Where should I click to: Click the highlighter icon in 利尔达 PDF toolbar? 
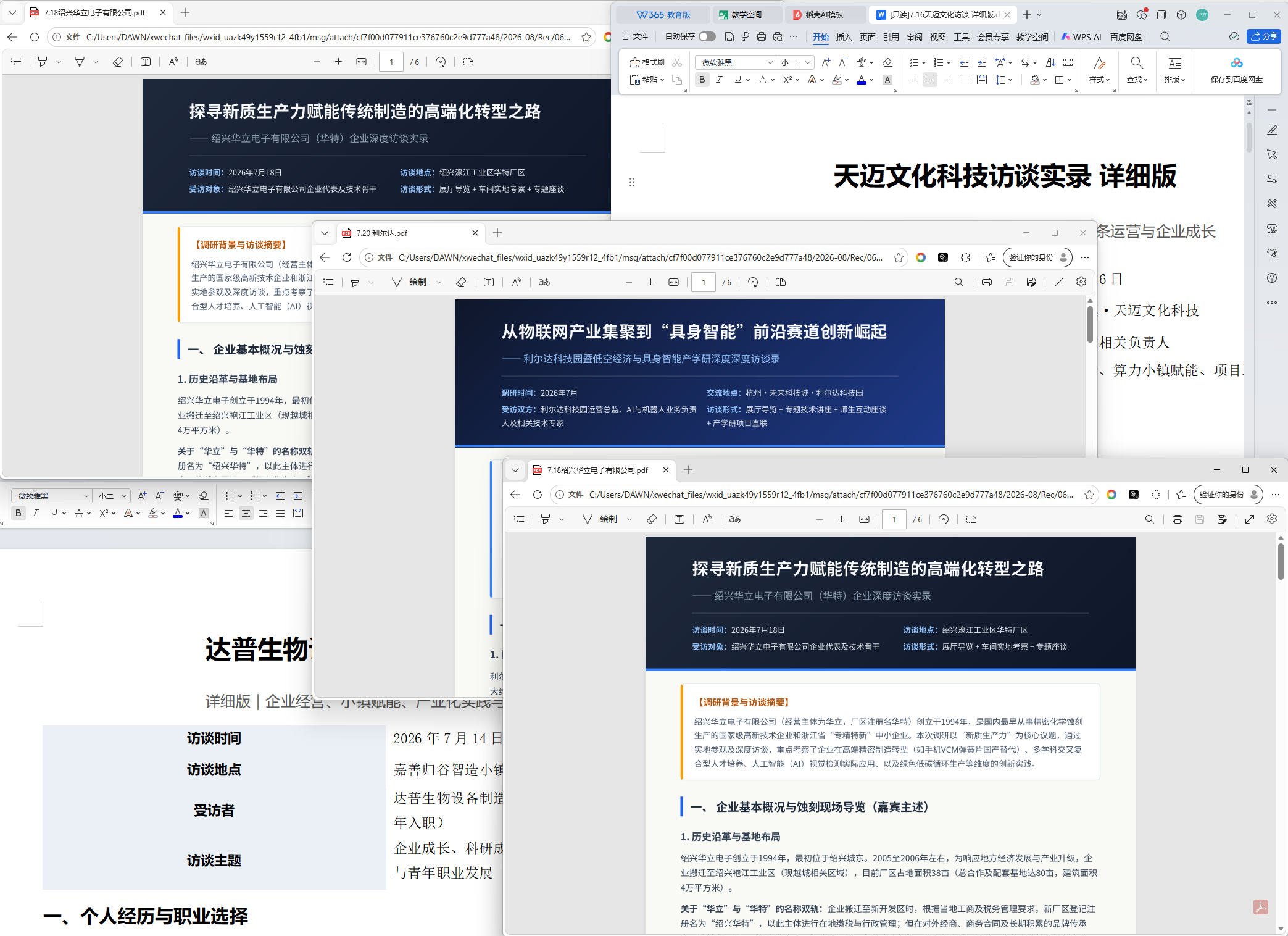tap(355, 282)
